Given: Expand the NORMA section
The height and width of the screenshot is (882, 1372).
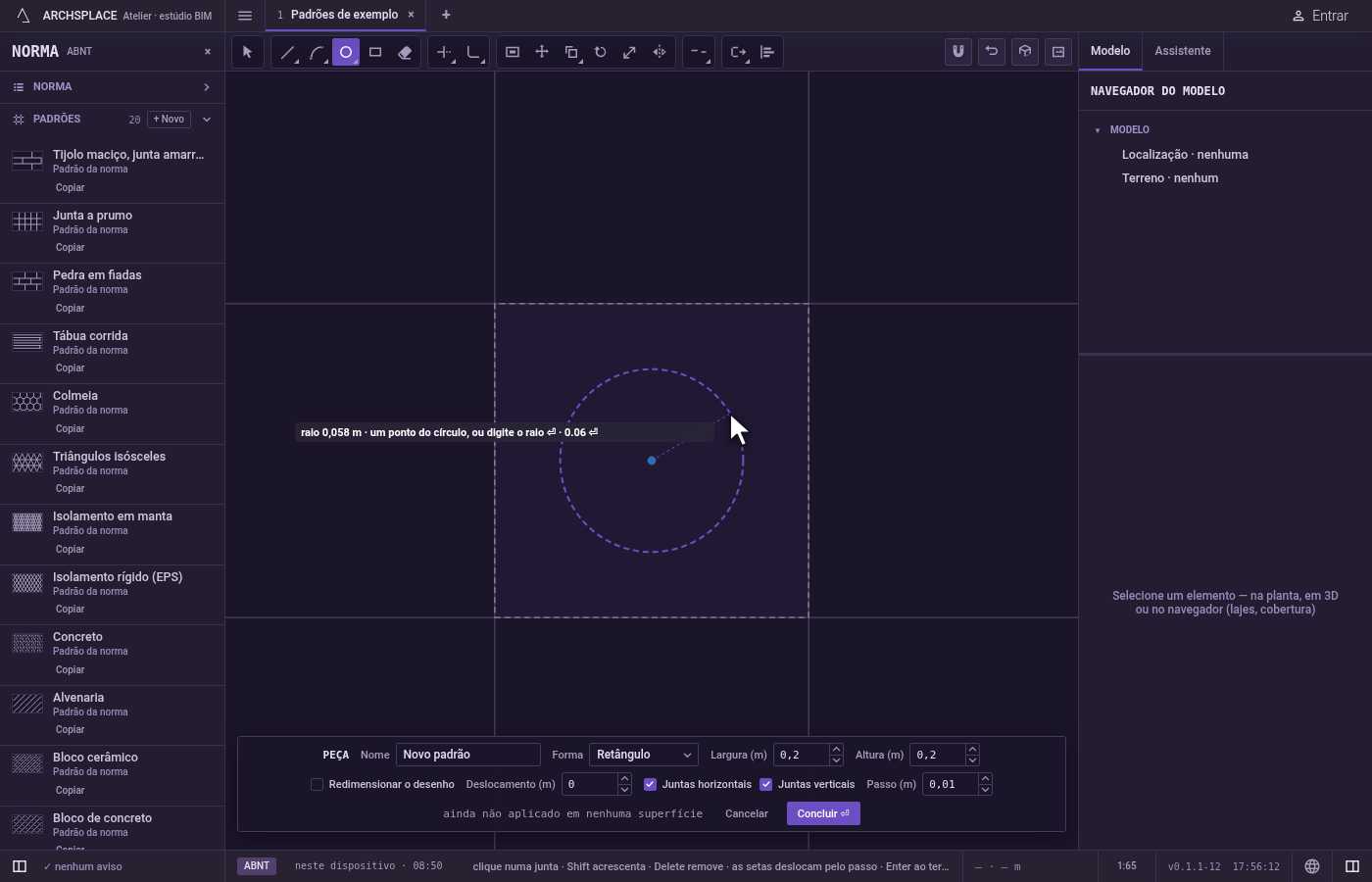Looking at the screenshot, I should (x=112, y=87).
